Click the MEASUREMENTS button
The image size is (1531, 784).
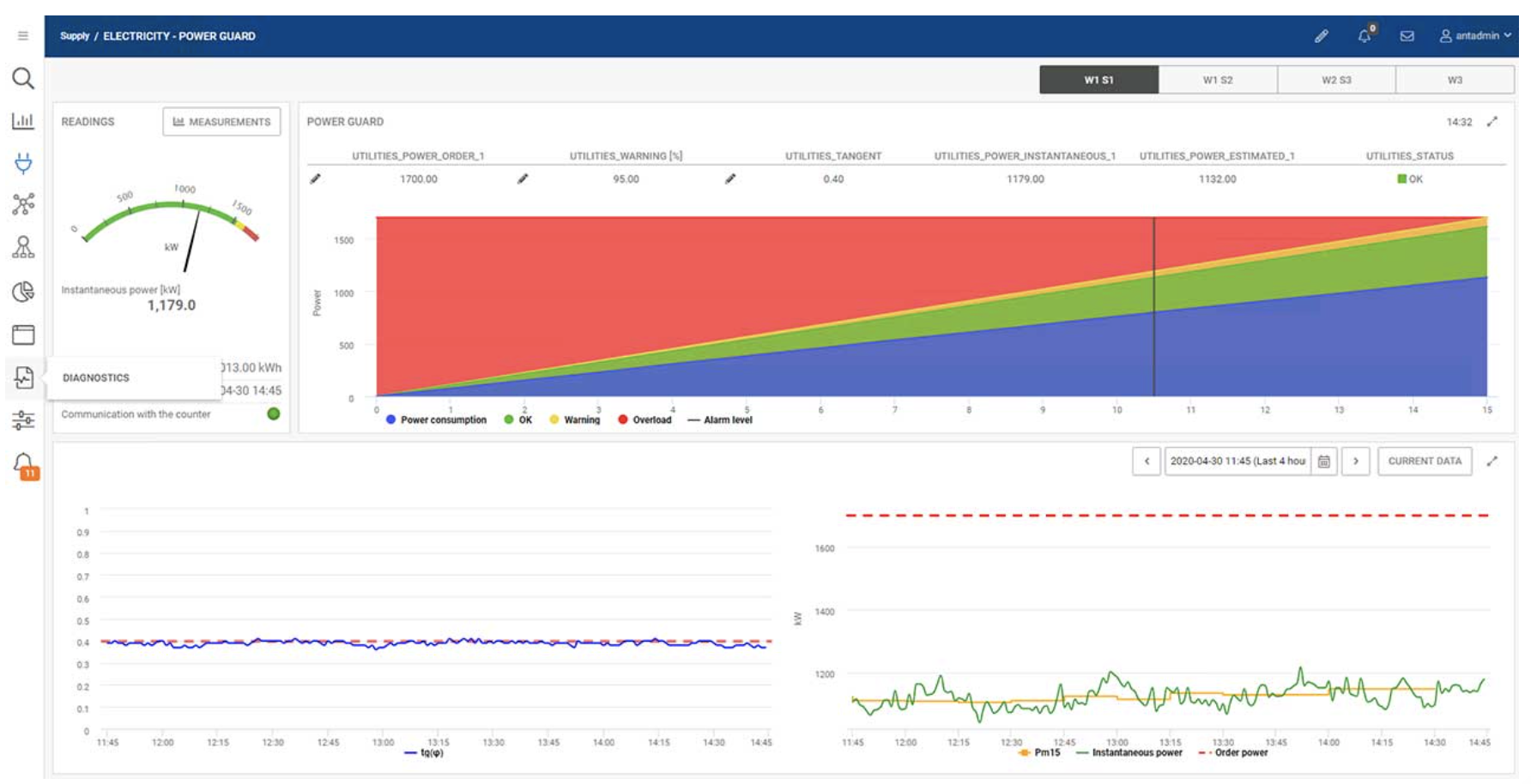point(223,122)
